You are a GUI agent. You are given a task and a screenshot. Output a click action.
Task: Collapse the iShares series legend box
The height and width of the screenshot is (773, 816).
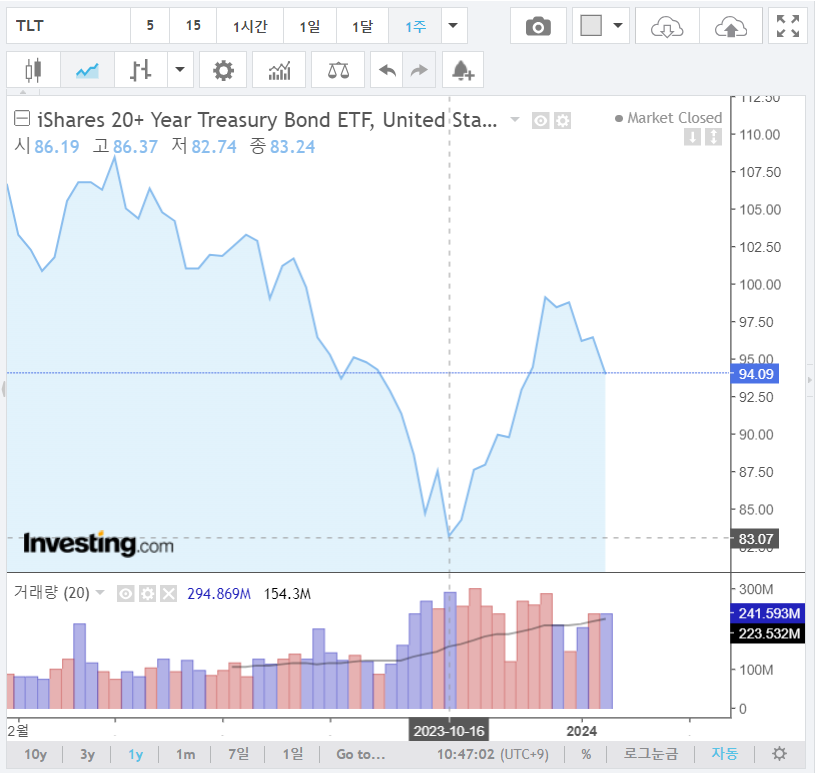[22, 119]
